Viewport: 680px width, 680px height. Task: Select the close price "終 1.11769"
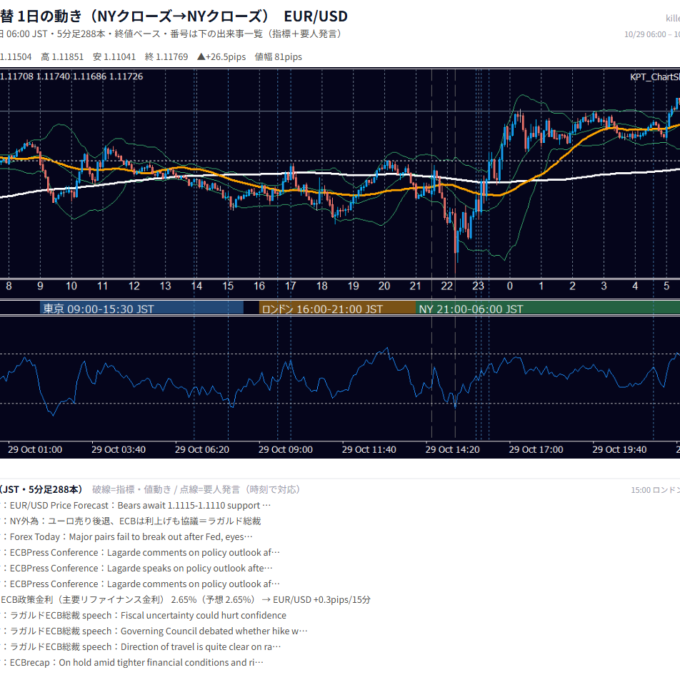(166, 57)
